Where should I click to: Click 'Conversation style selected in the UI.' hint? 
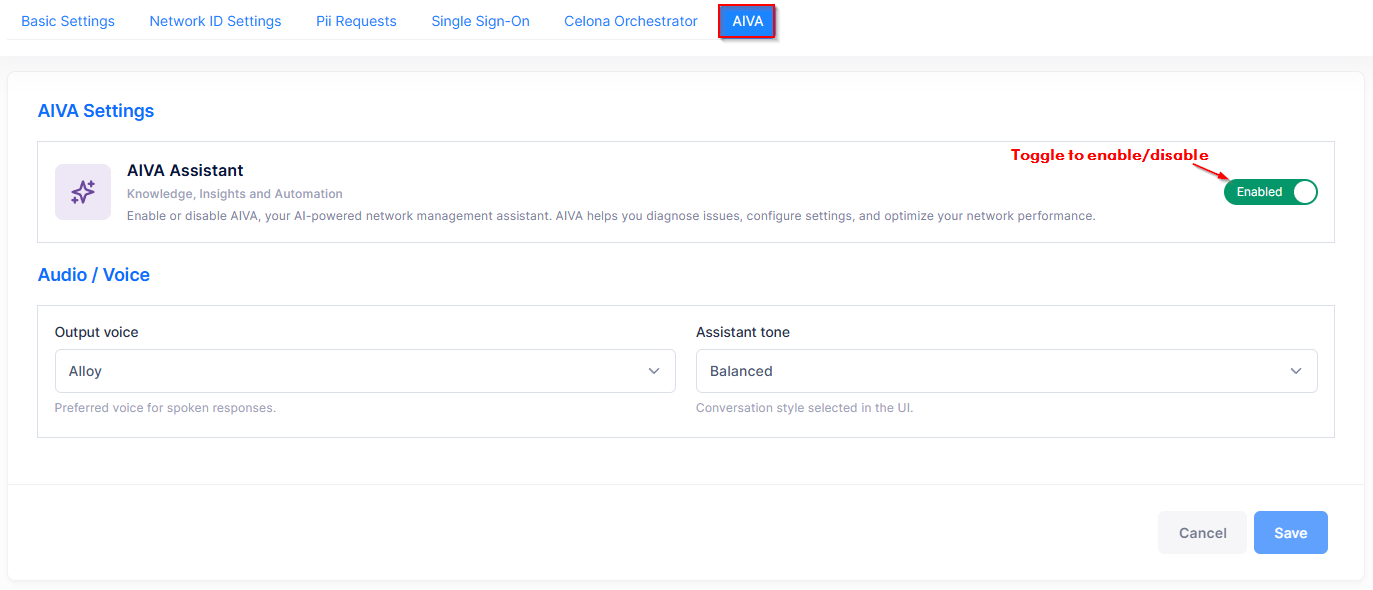click(804, 408)
